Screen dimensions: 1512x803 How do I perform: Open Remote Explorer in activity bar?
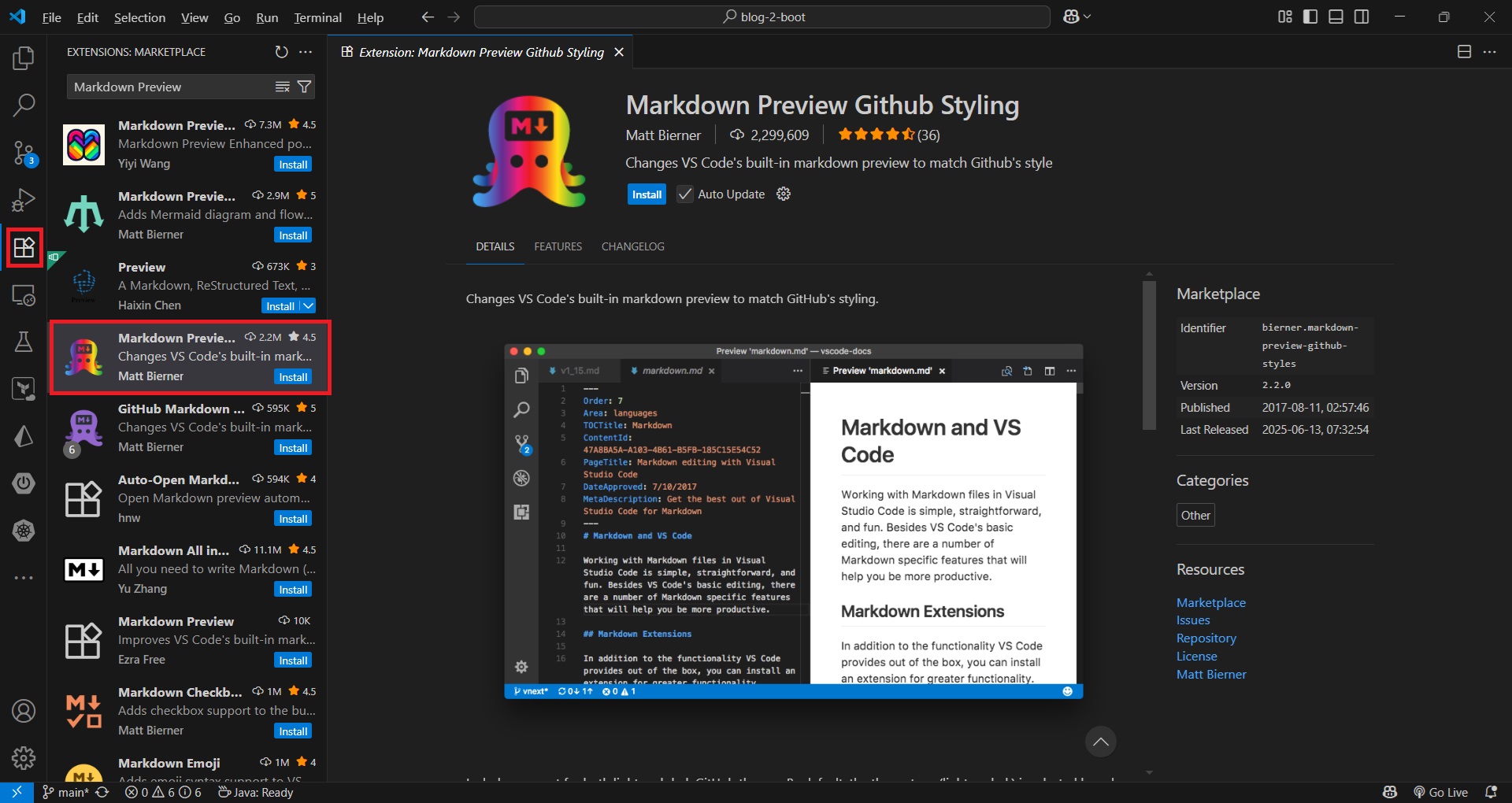24,294
